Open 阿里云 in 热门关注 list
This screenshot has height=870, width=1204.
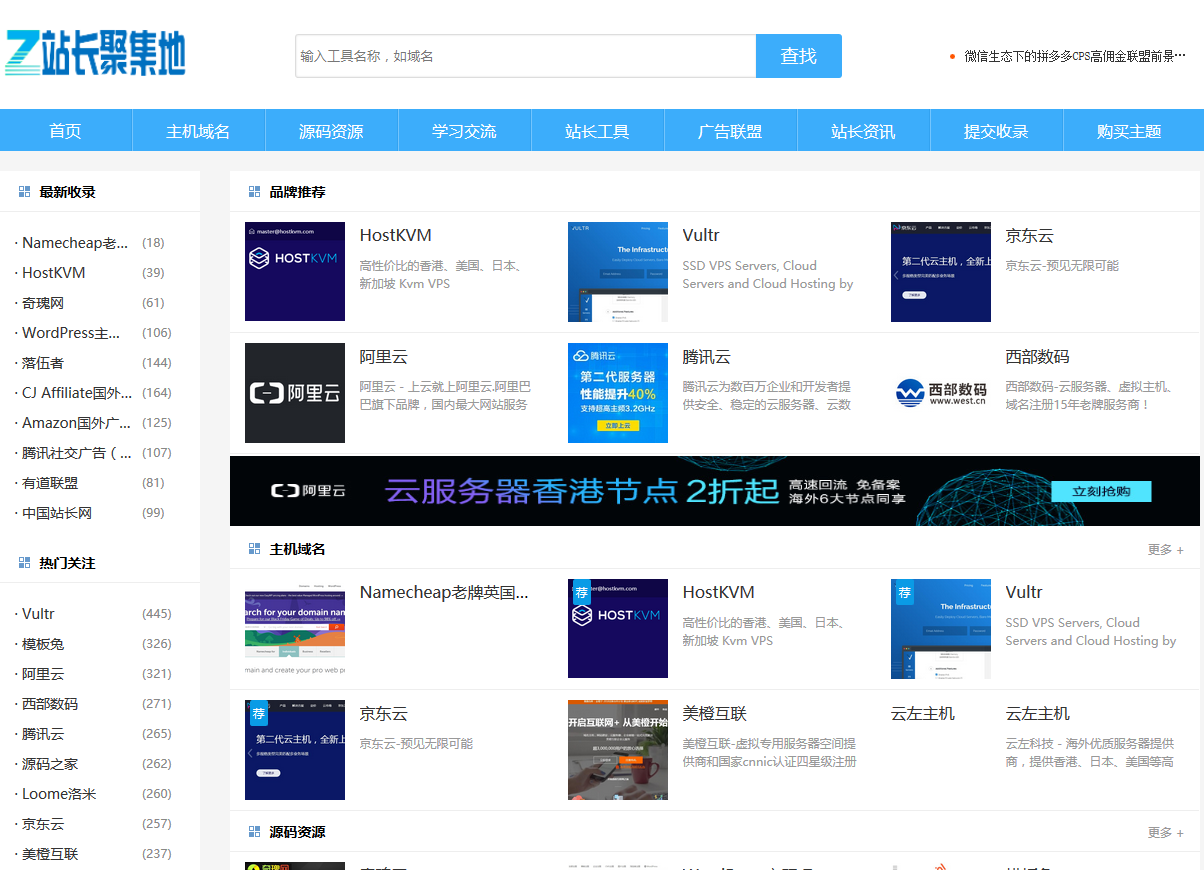[43, 674]
